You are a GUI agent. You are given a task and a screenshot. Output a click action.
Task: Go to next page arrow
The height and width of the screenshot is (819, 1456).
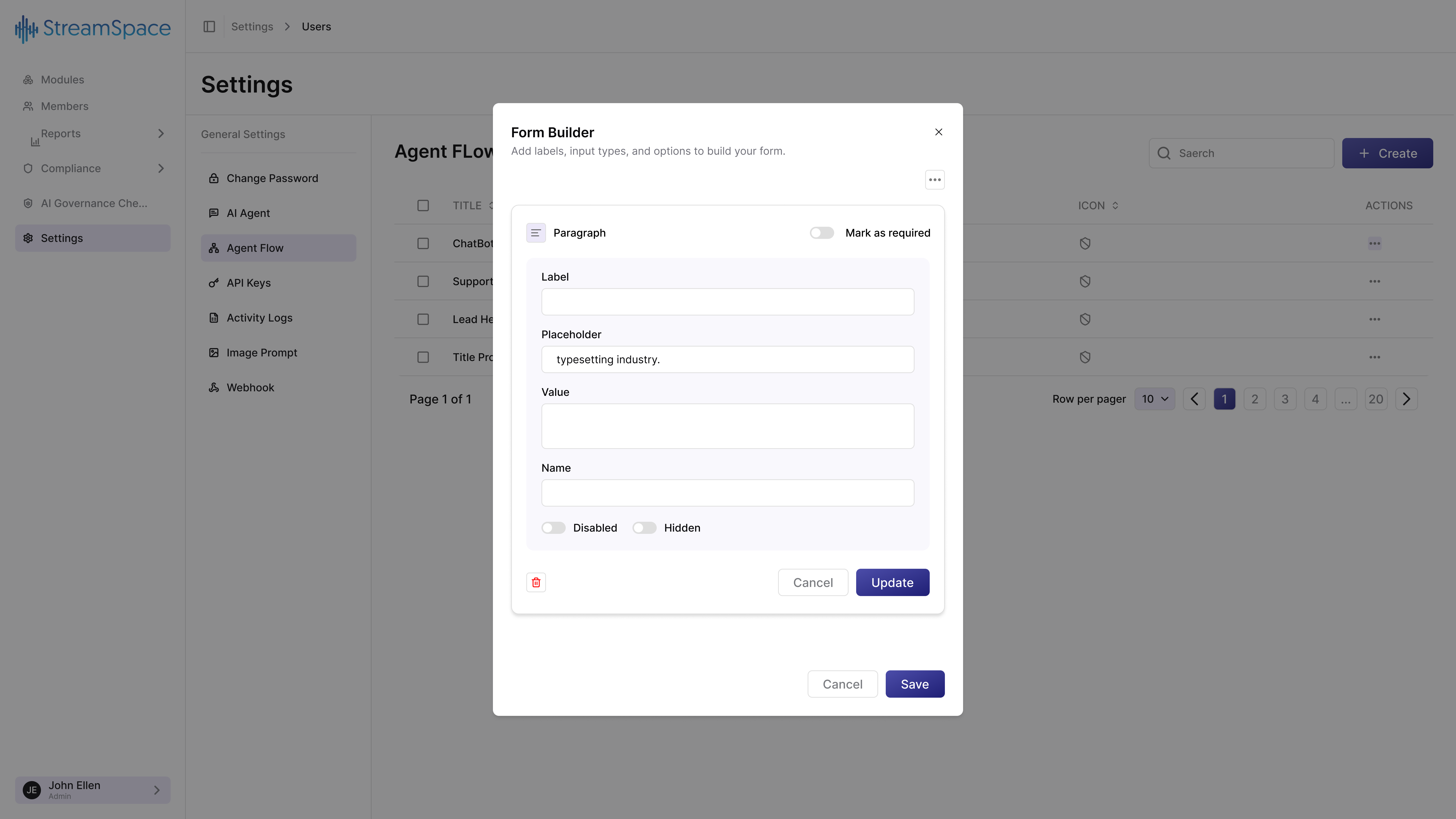[x=1406, y=399]
